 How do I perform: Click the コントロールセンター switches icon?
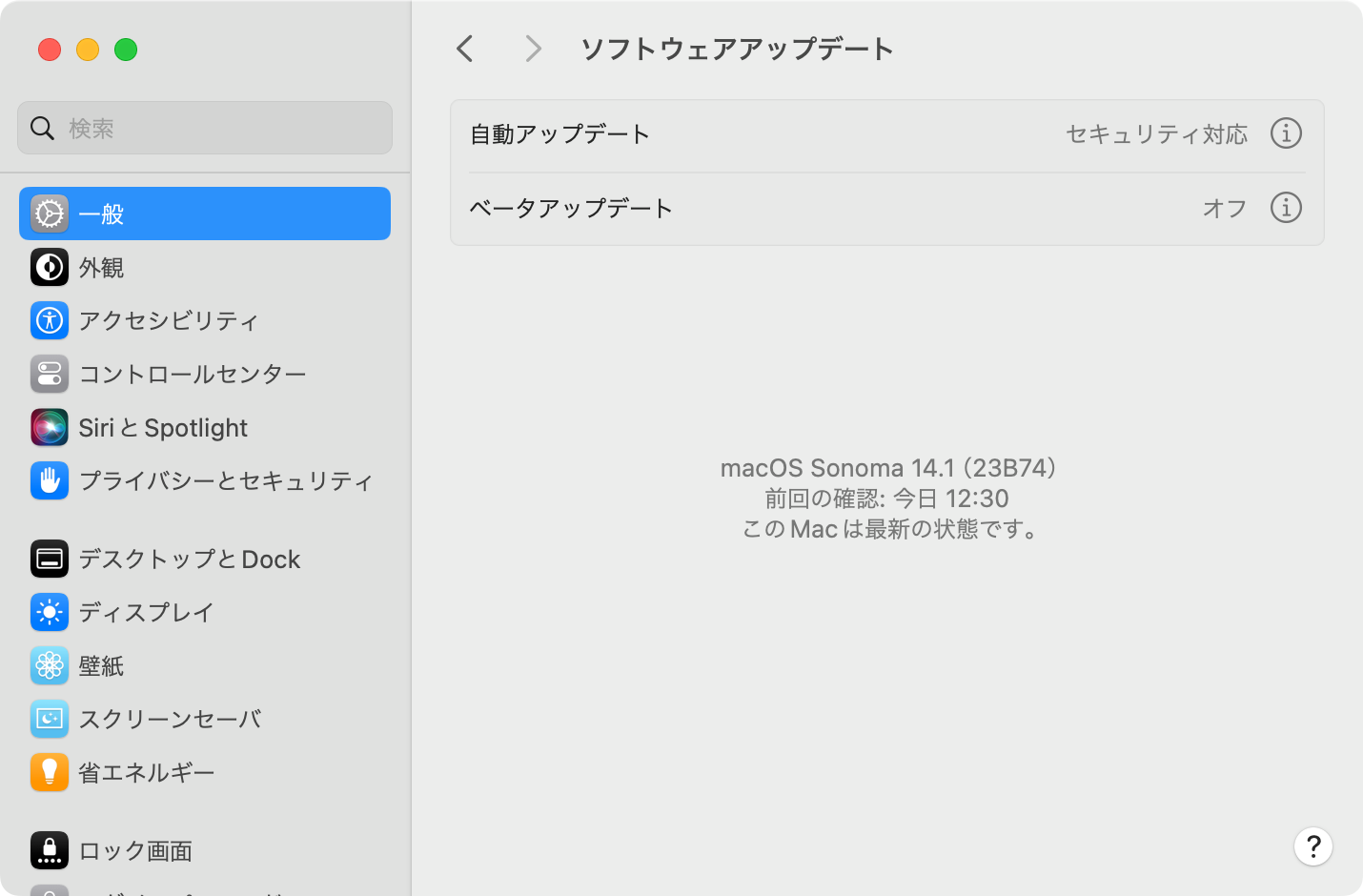50,374
